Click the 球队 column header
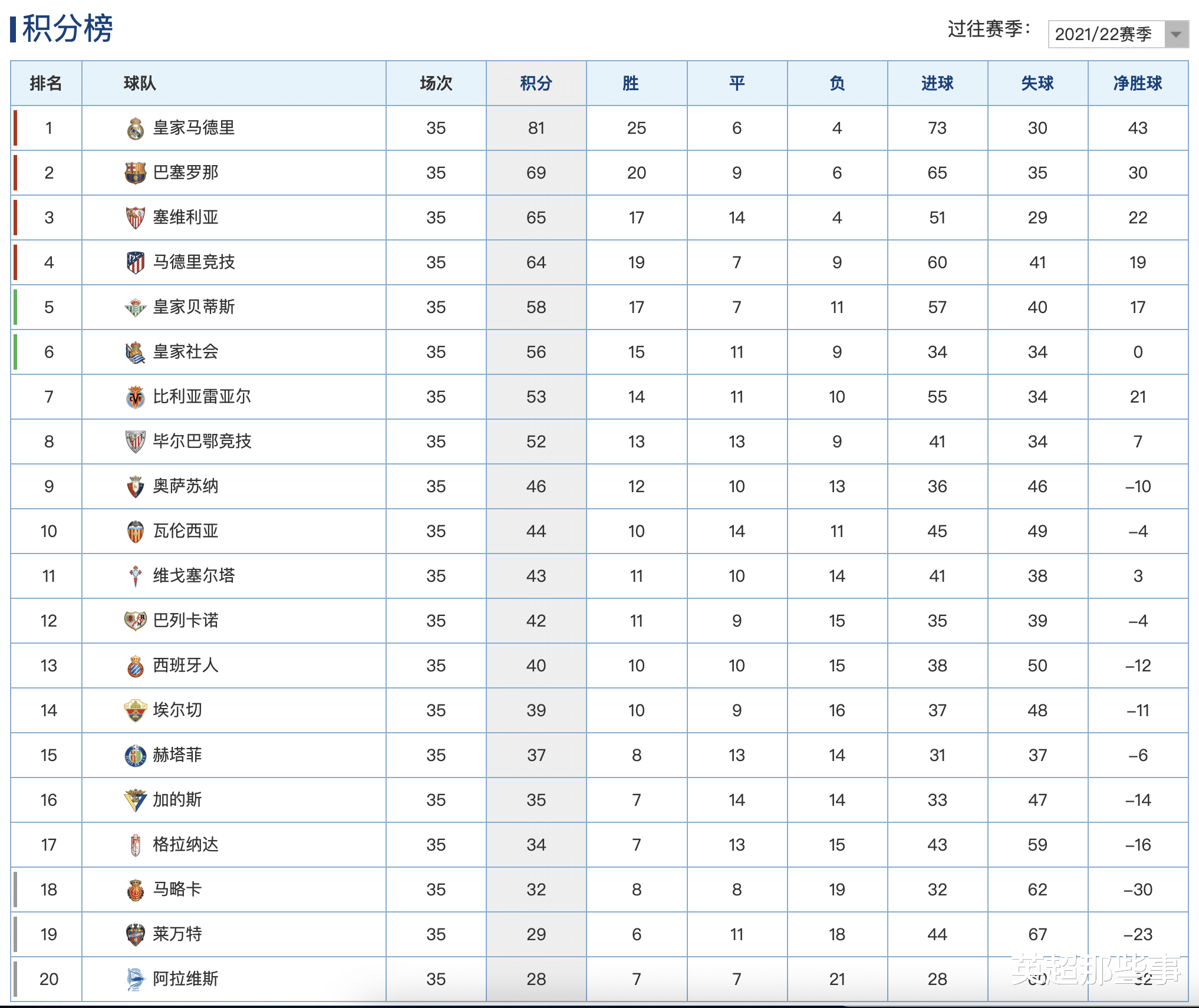1199x1008 pixels. point(140,83)
